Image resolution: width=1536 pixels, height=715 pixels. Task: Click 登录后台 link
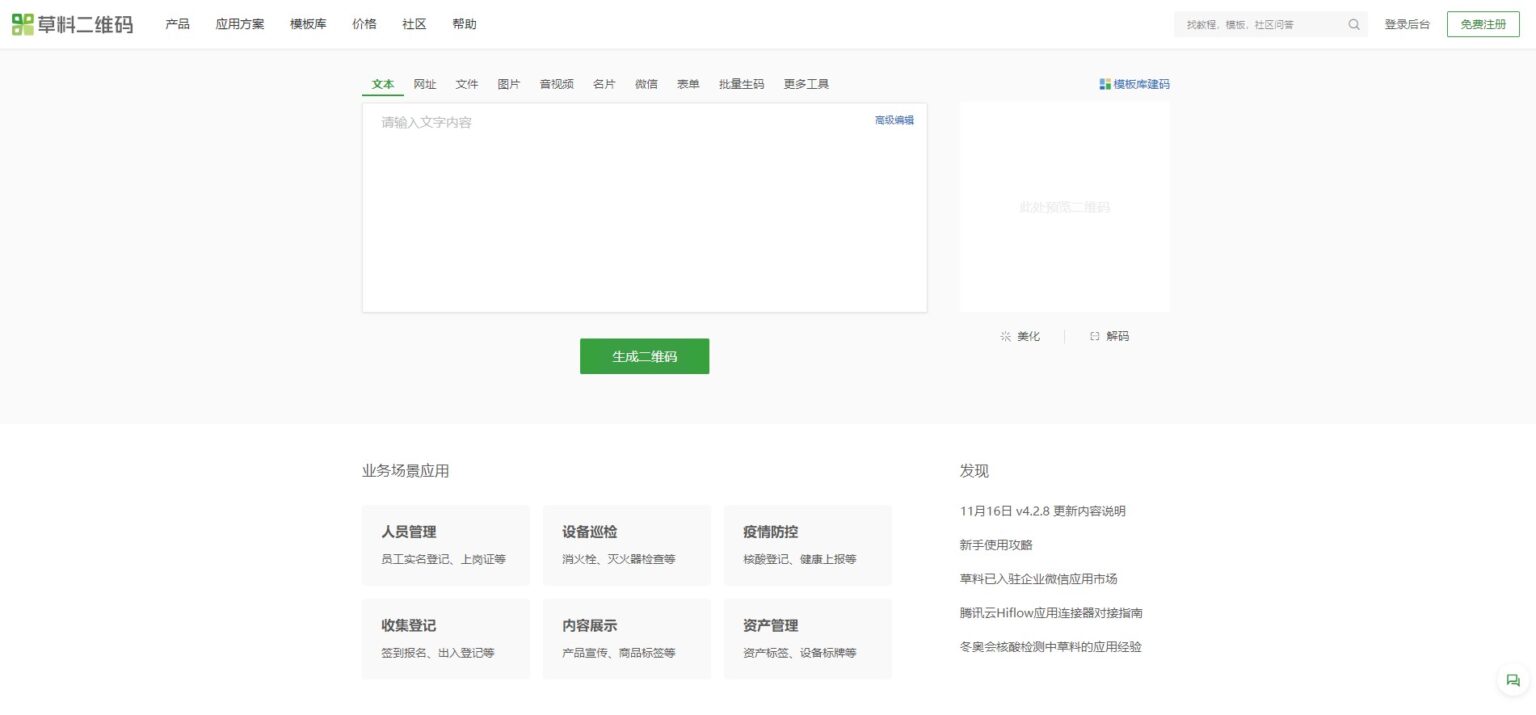click(x=1407, y=24)
